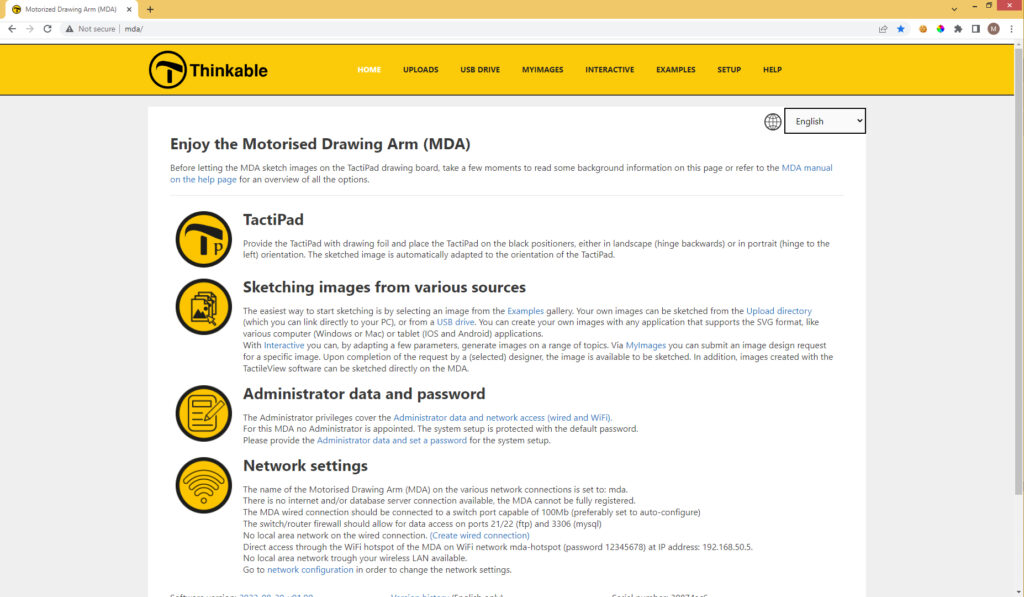
Task: Open the INTERACTIVE menu
Action: click(x=609, y=69)
